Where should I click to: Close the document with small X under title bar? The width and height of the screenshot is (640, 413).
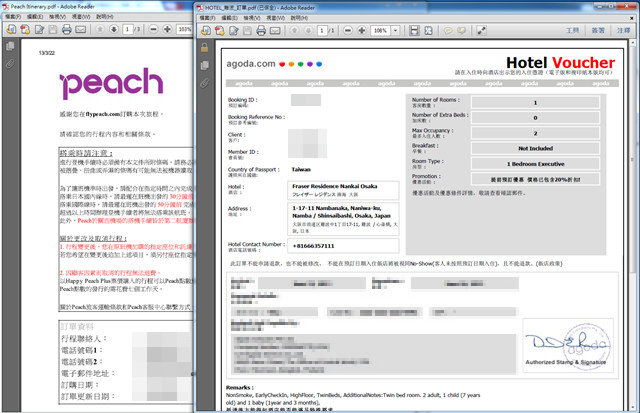632,18
